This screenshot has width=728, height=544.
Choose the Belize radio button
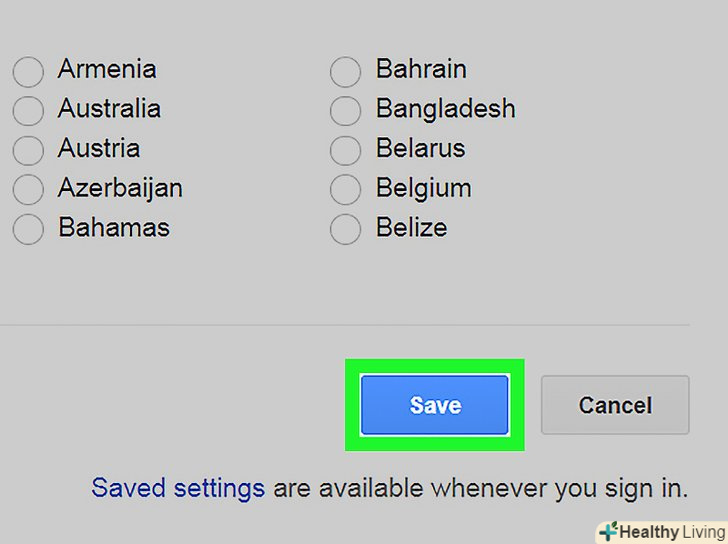pyautogui.click(x=345, y=229)
